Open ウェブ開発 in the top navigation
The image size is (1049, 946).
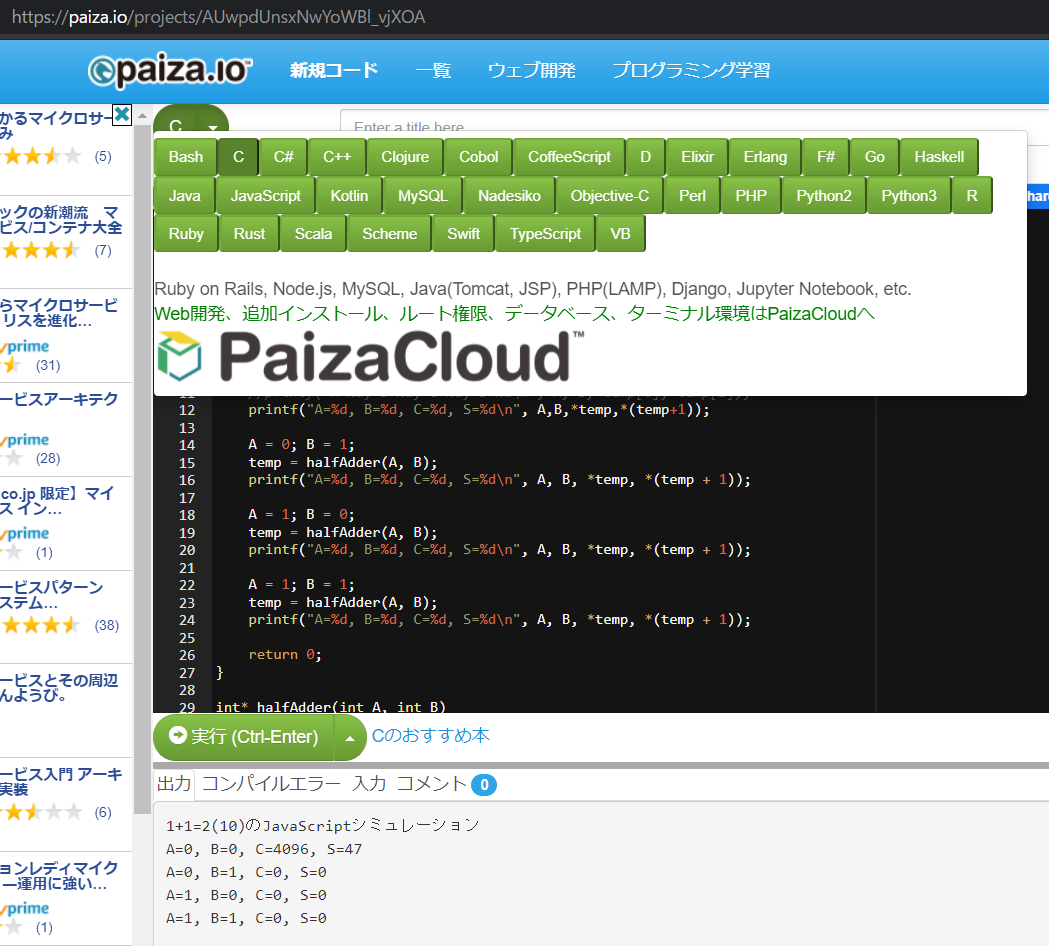click(x=531, y=71)
